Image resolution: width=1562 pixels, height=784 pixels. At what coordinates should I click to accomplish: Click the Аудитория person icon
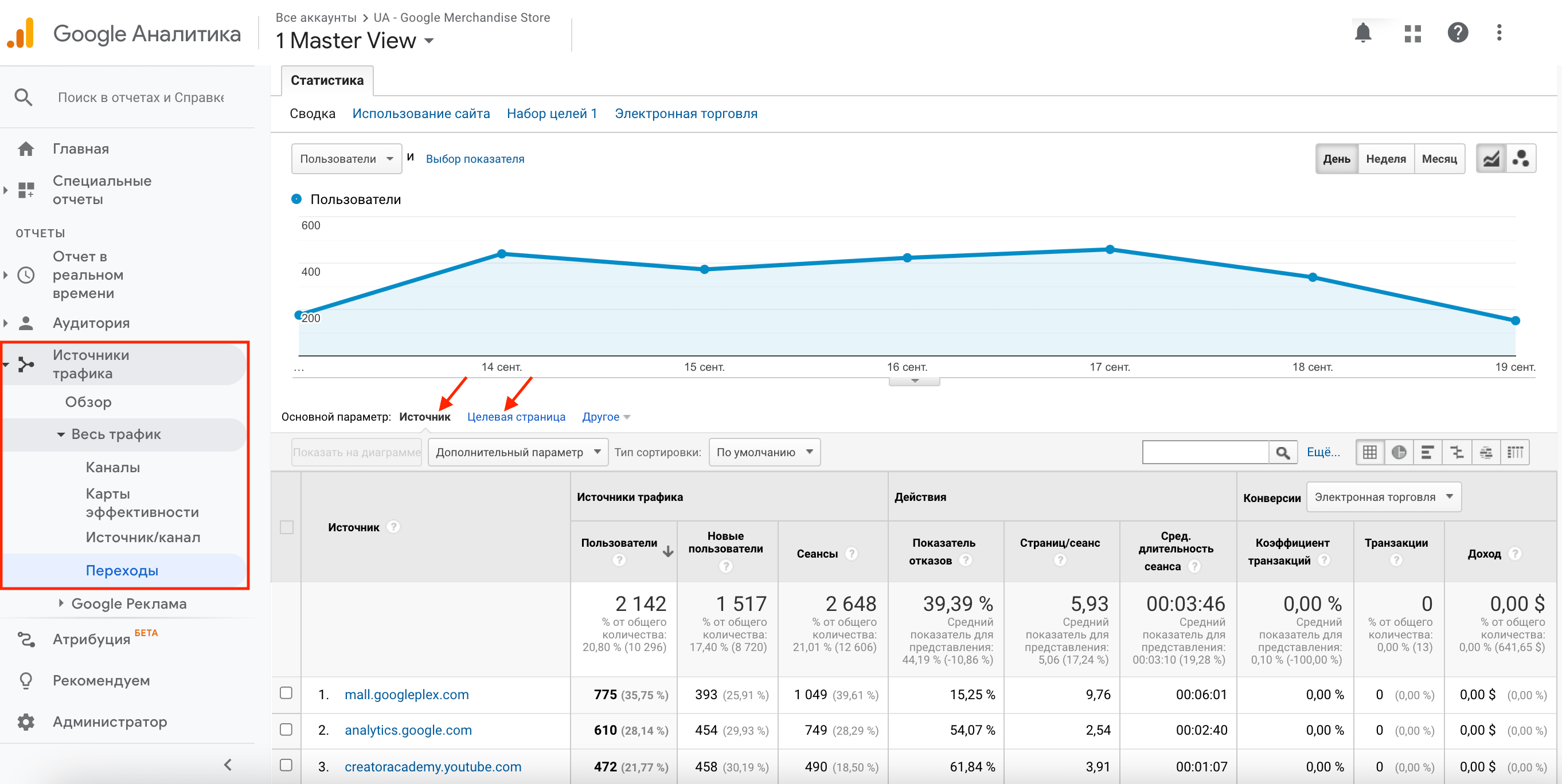(25, 323)
